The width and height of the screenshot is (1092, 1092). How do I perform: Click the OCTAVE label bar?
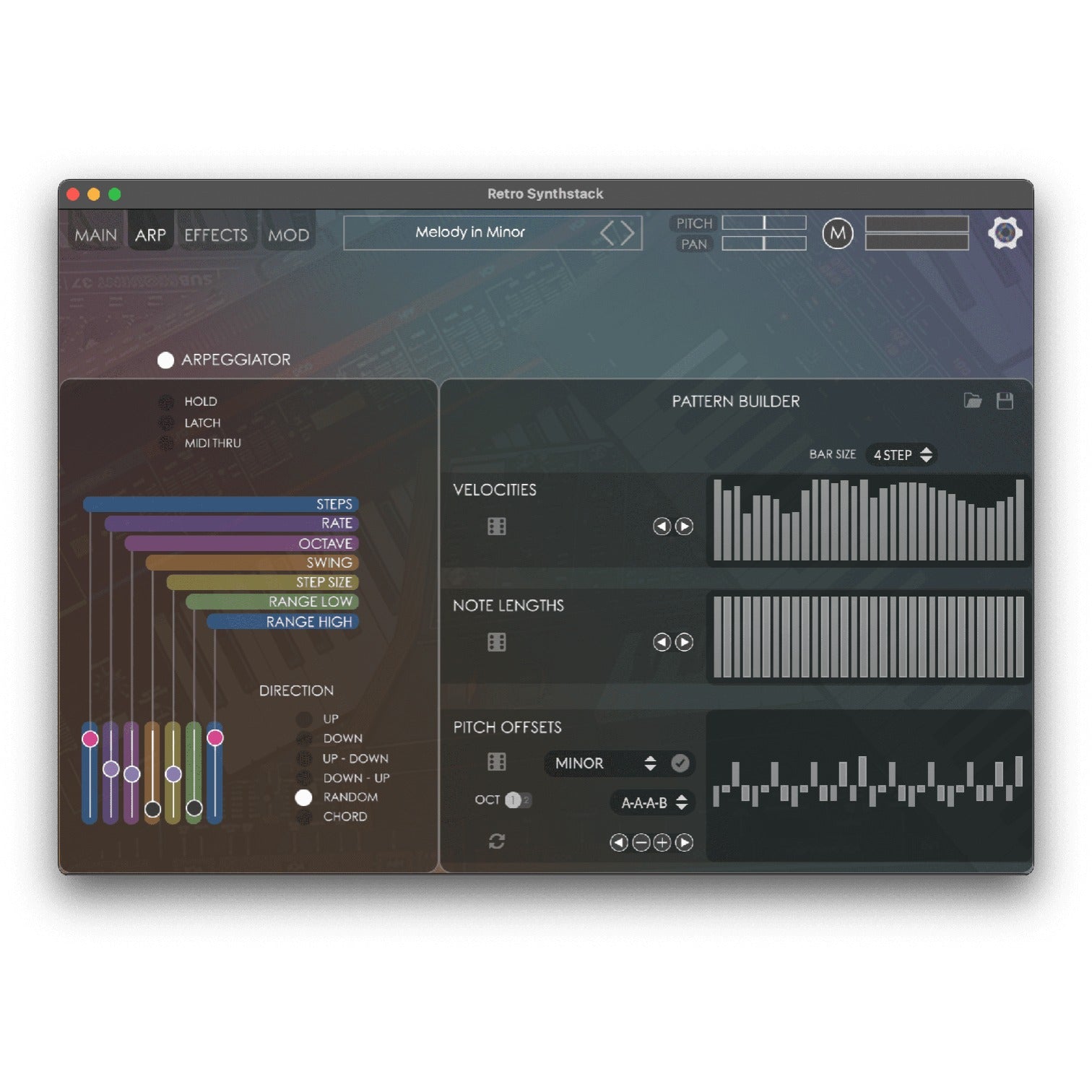tap(242, 543)
